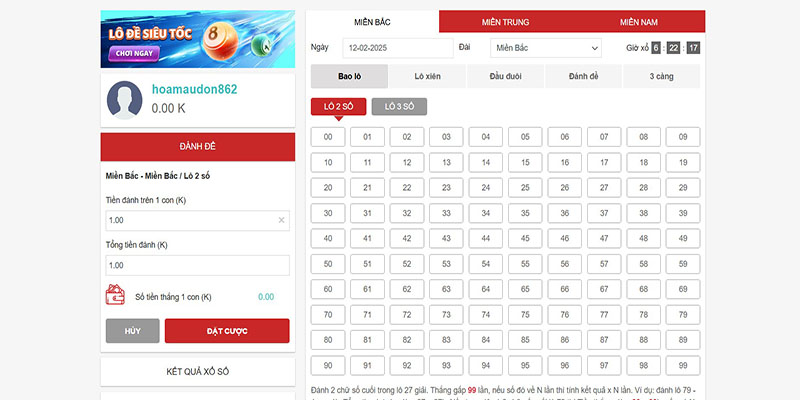Pick number 45 in the grid
This screenshot has height=400, width=800.
click(486, 238)
